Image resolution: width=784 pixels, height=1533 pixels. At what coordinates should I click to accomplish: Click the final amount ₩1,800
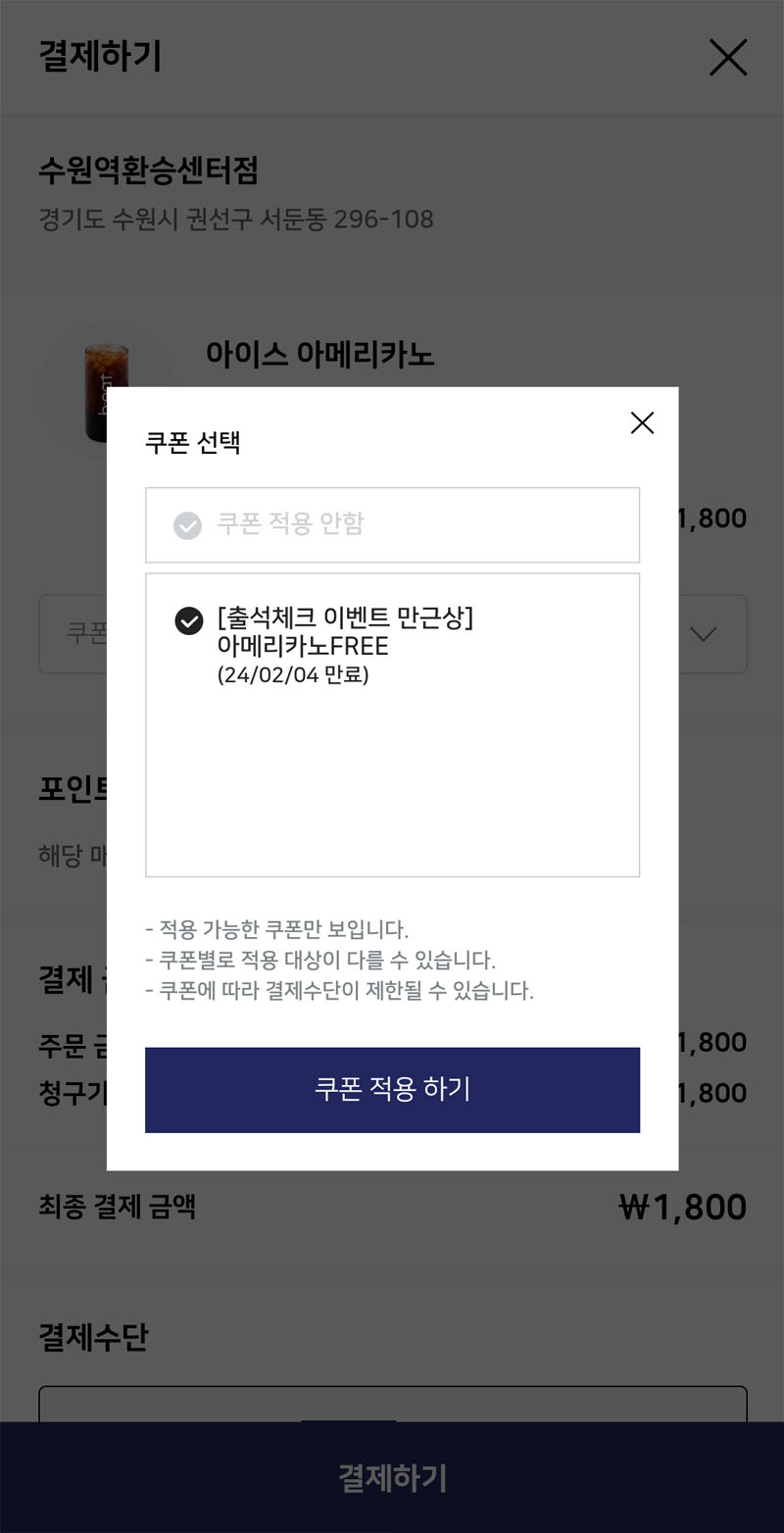tap(682, 1206)
